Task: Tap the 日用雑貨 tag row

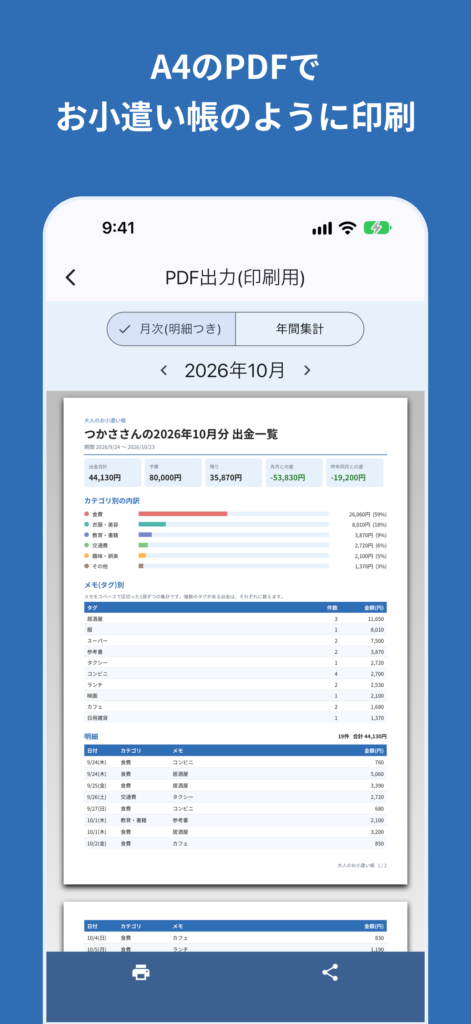Action: [235, 718]
